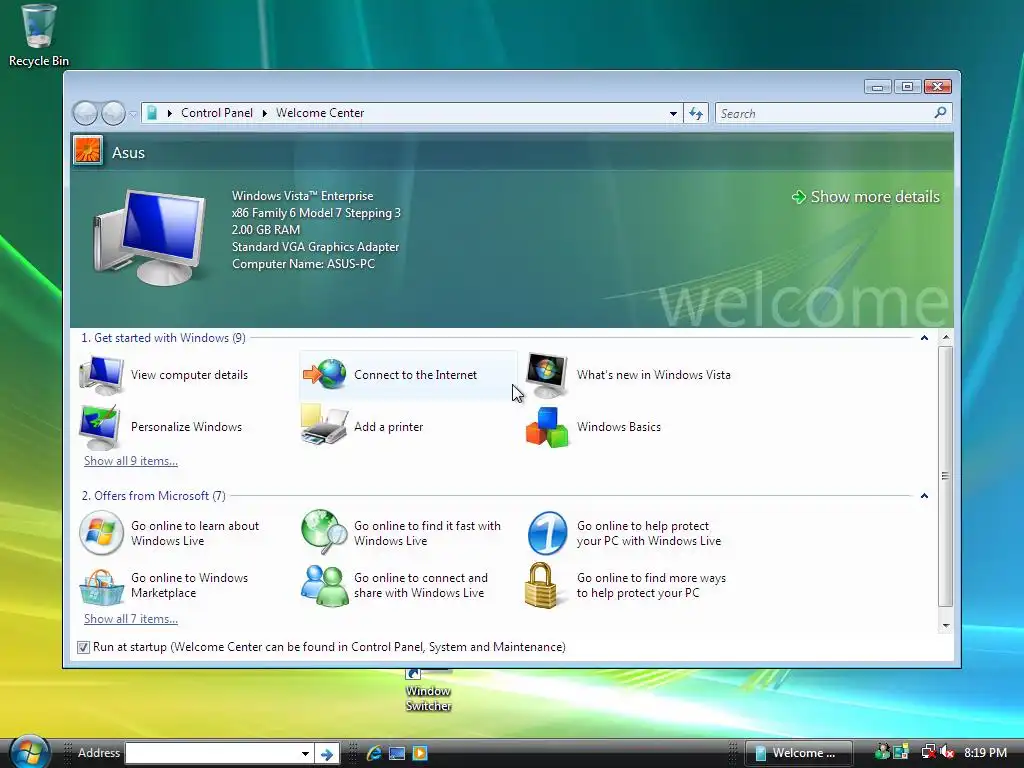This screenshot has height=768, width=1024.
Task: Click the Welcome taskbar button
Action: click(x=798, y=753)
